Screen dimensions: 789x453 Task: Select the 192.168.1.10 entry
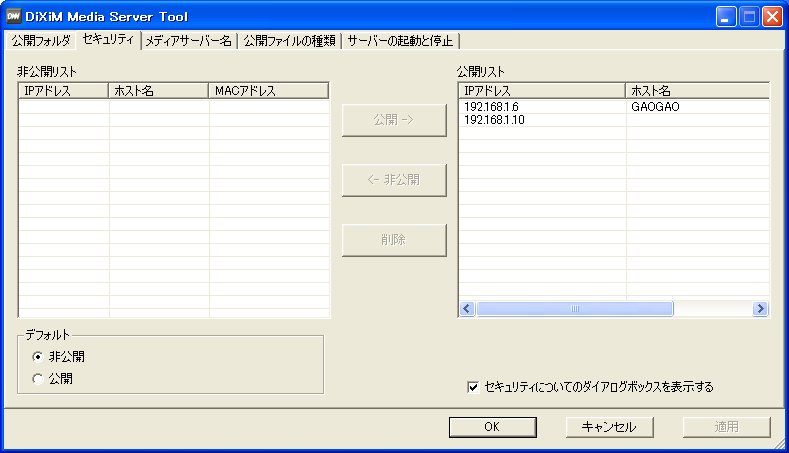coord(614,120)
